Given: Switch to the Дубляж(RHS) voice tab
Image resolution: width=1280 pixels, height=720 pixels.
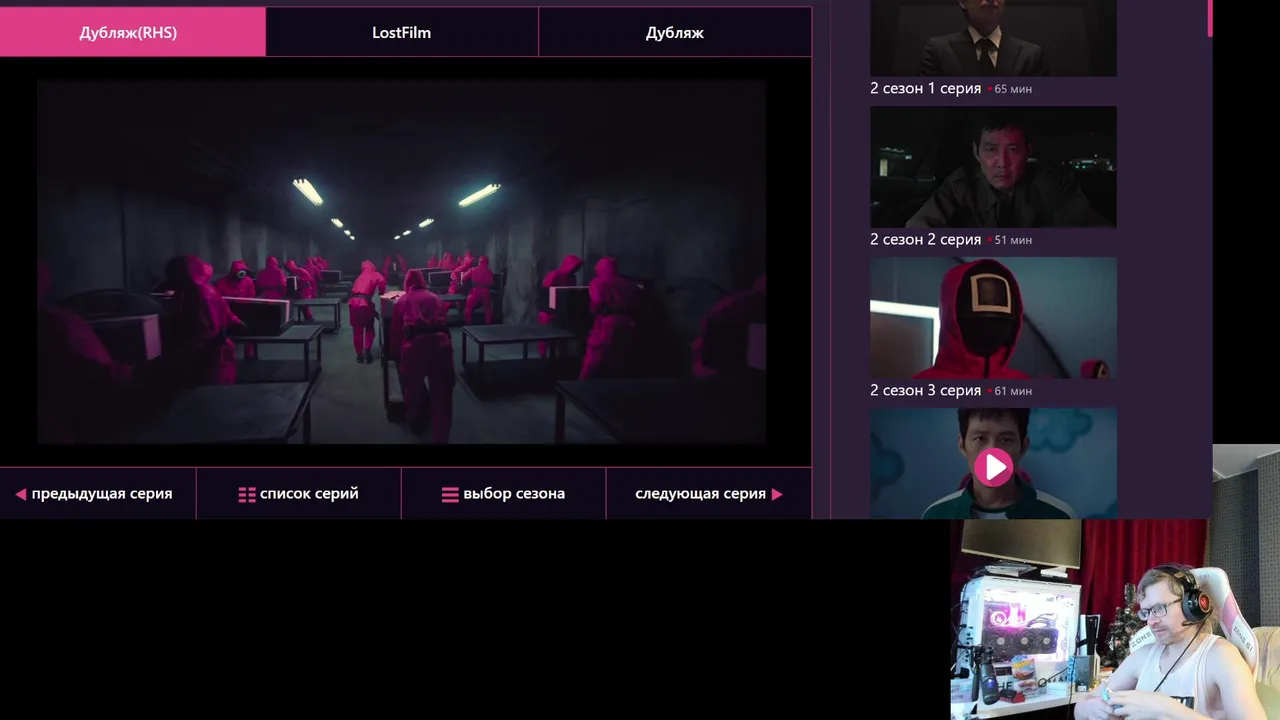Looking at the screenshot, I should pos(133,32).
